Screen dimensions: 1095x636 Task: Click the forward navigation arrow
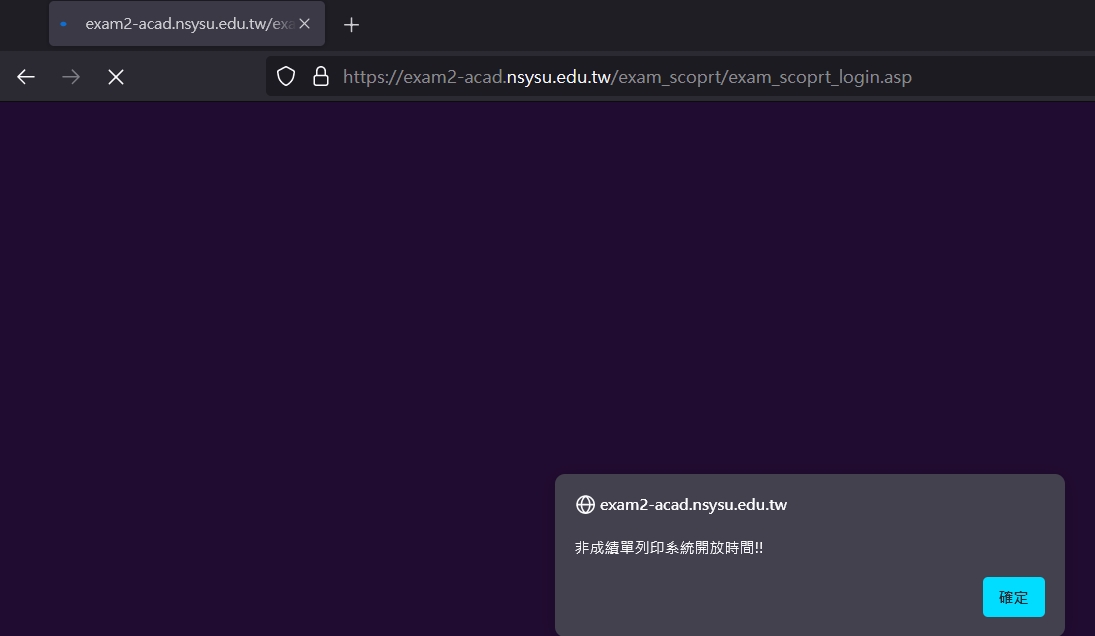(71, 77)
